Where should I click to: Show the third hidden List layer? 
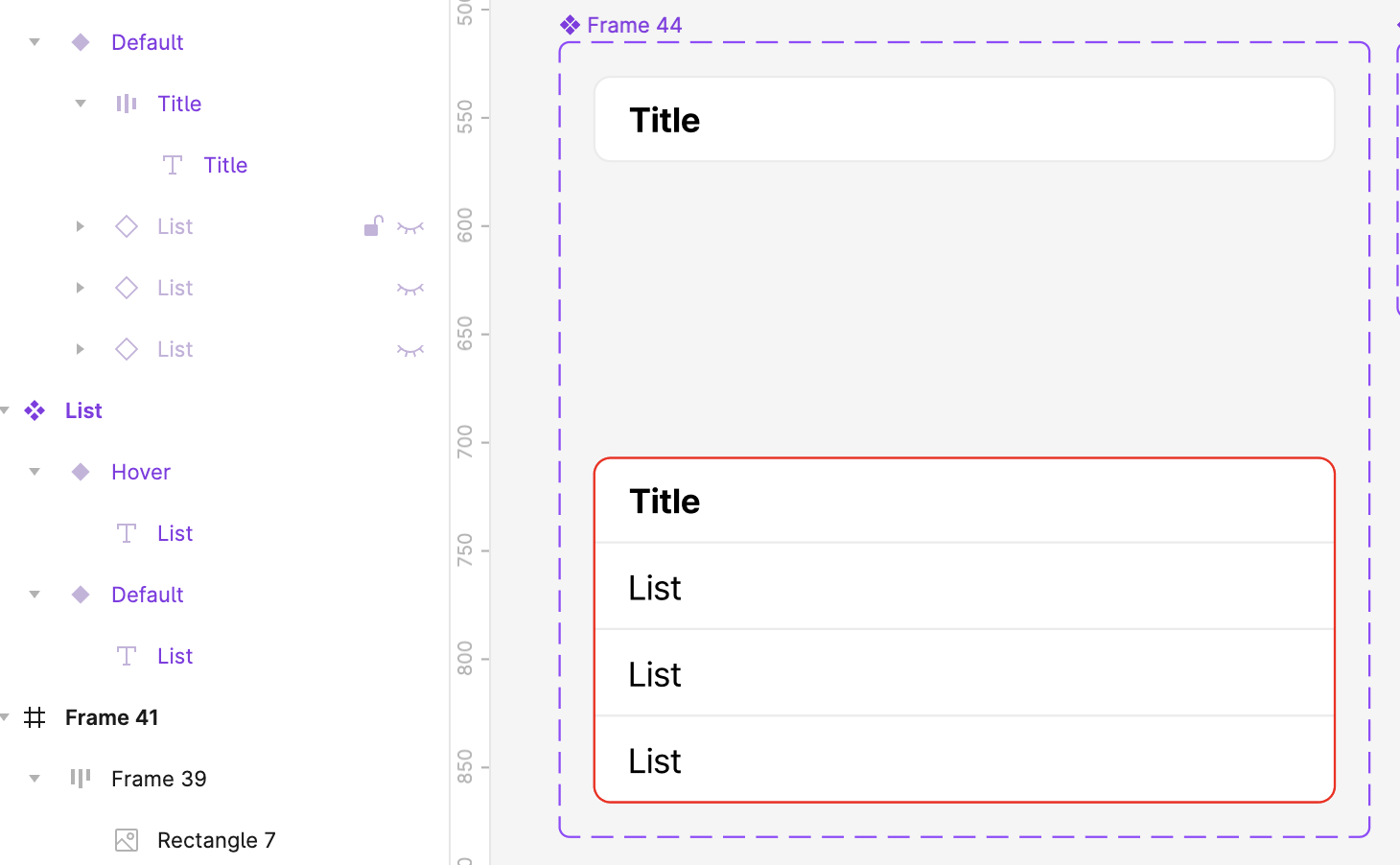[410, 350]
